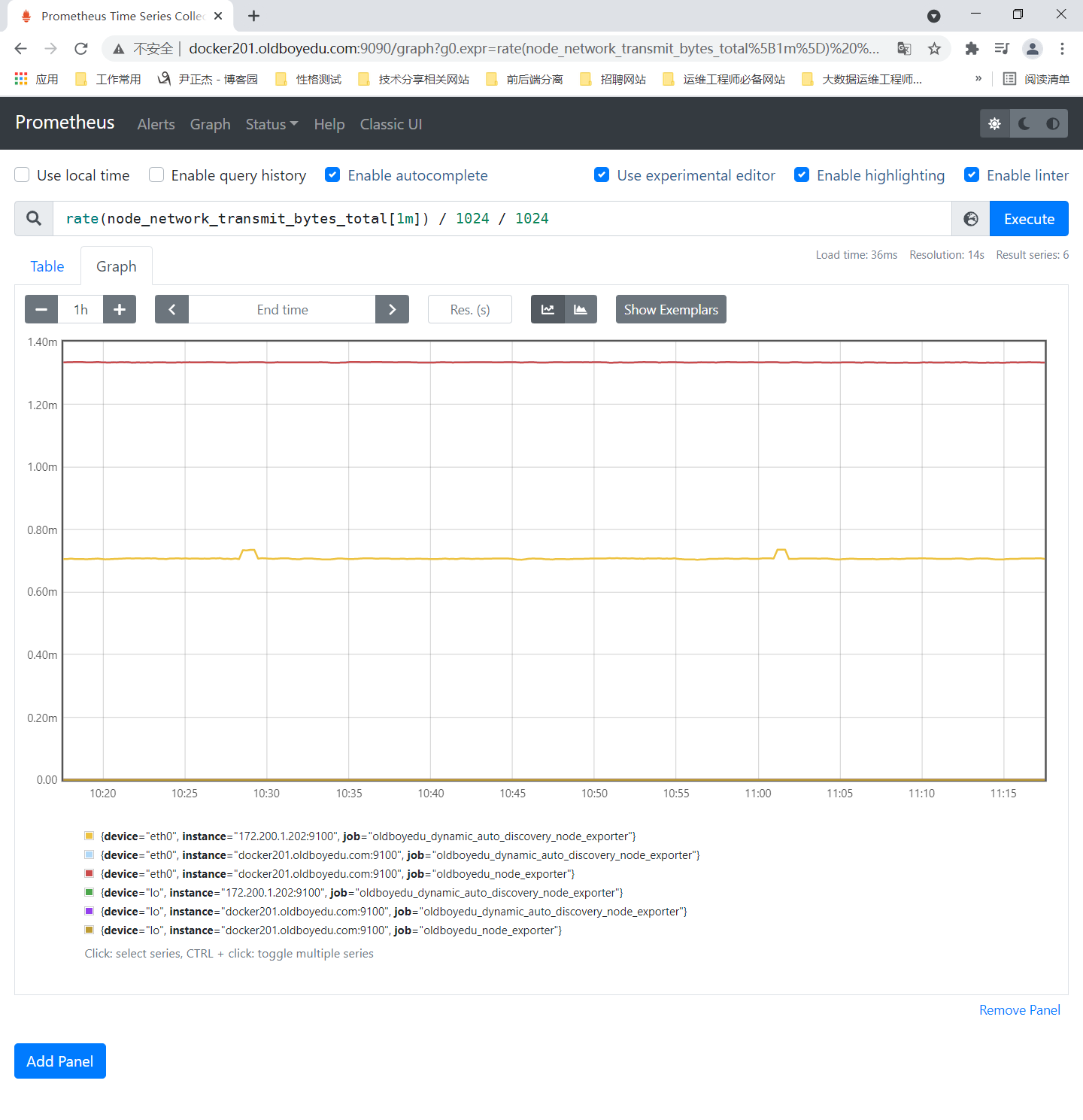This screenshot has height=1120, width=1083.
Task: Open Chrome three-dot menu
Action: pos(1062,49)
